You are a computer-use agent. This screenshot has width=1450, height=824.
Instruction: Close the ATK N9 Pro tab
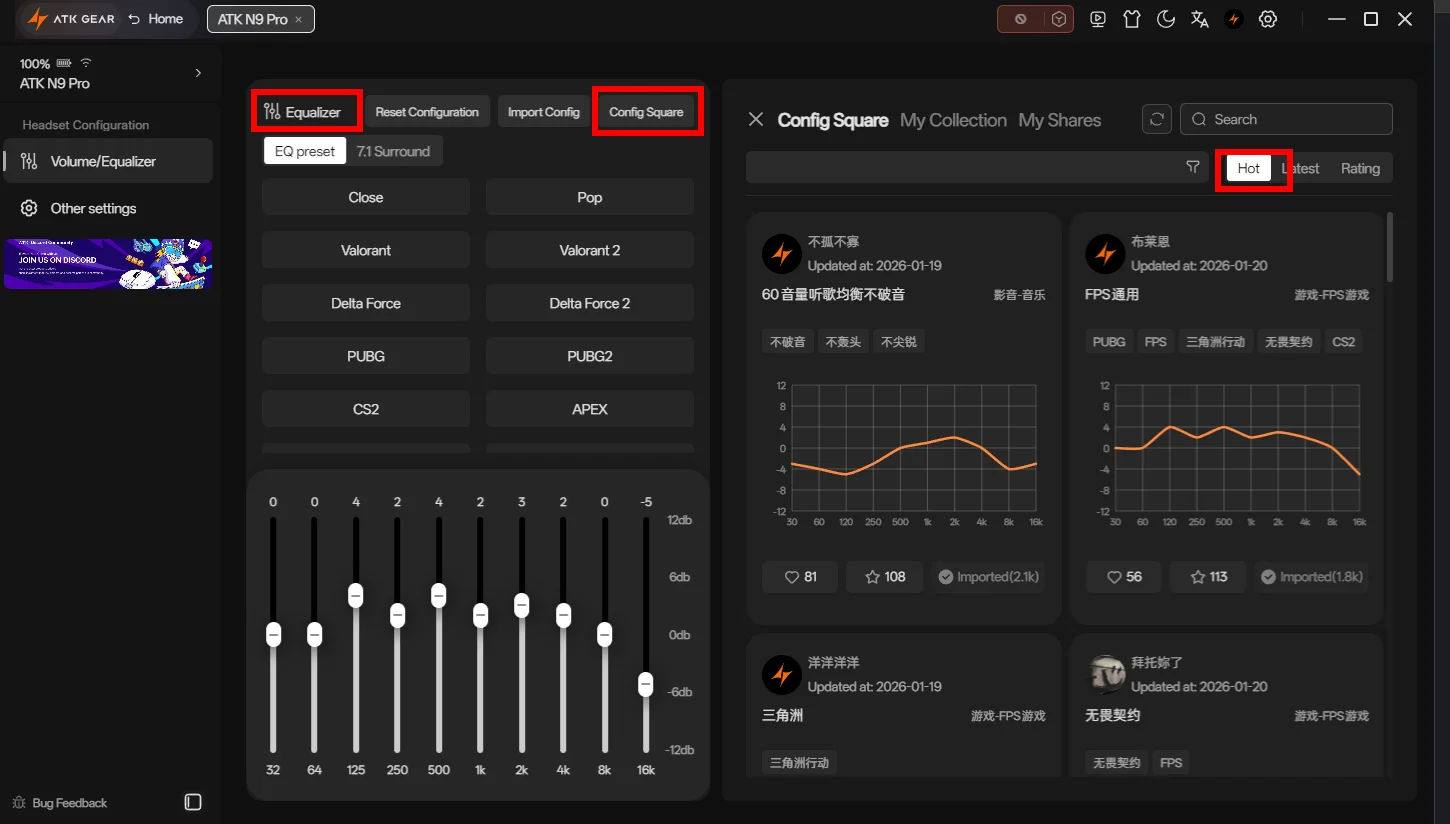click(298, 19)
